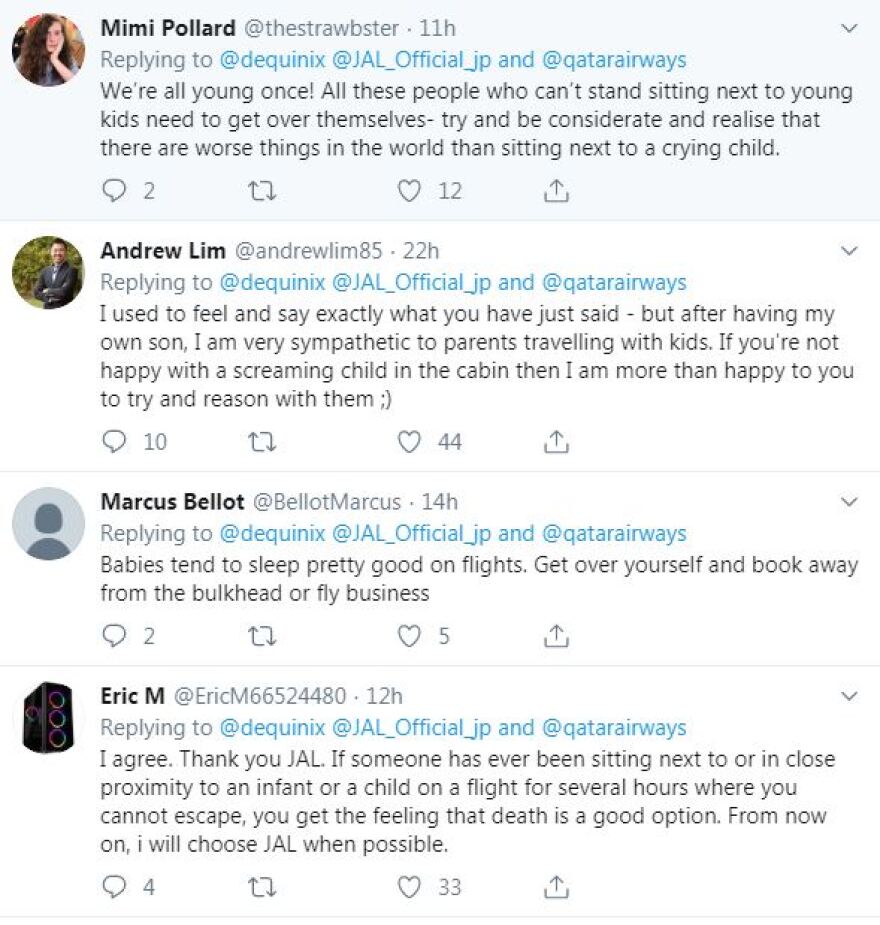View Andrew Lim's profile picture
Screen dimensions: 880x925
point(48,272)
